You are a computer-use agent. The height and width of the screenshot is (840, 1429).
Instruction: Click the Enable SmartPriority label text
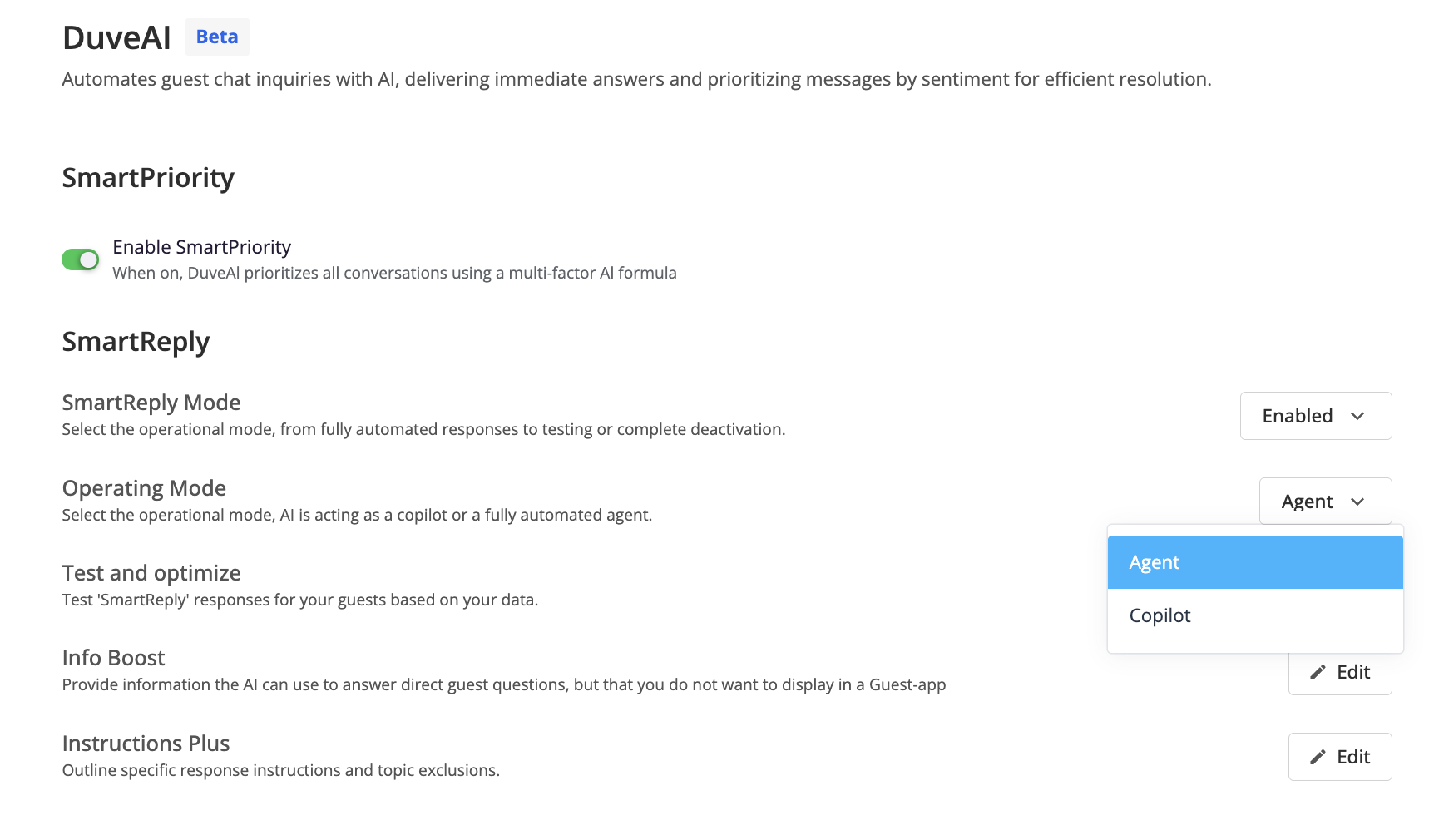pos(201,247)
